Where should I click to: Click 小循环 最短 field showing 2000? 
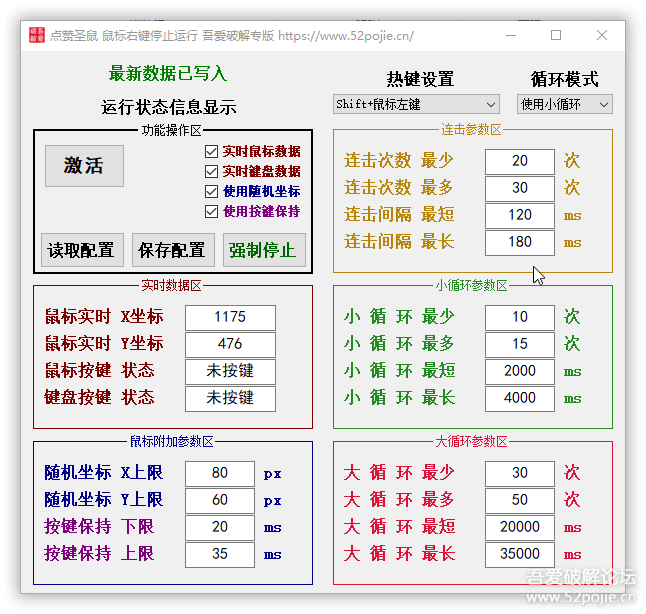(520, 371)
